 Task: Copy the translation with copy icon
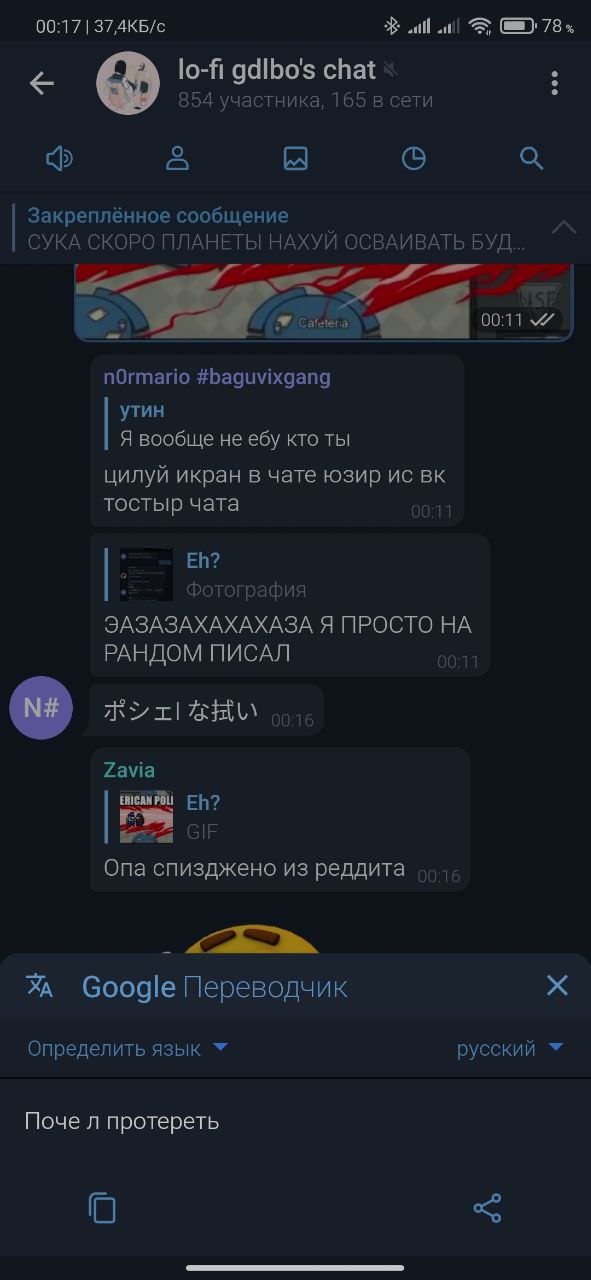tap(102, 1208)
